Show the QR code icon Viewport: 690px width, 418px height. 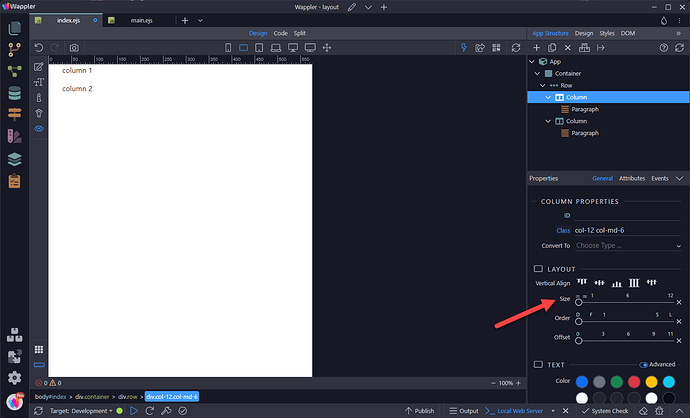[x=496, y=48]
